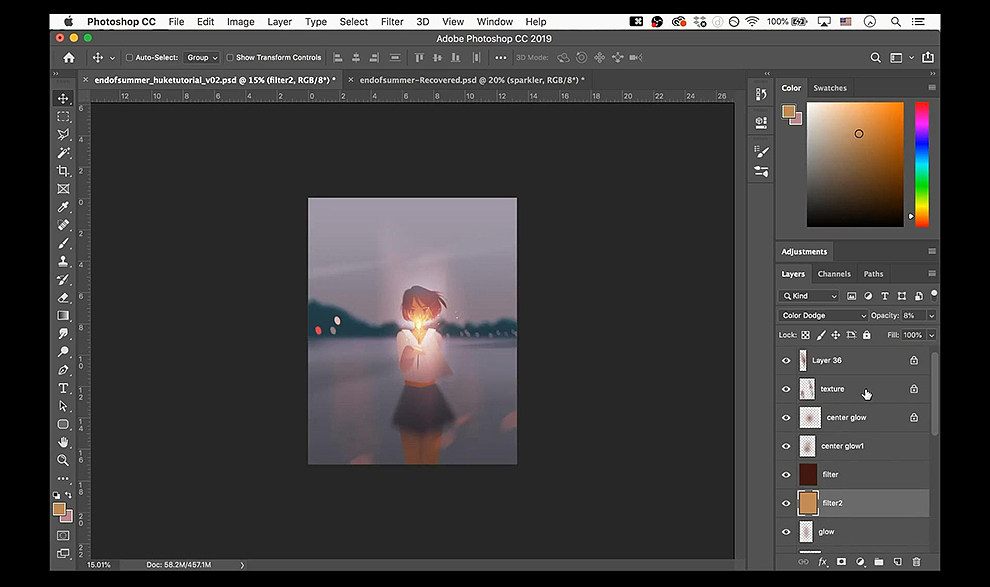Select the Zoom tool
This screenshot has height=587, width=990.
click(63, 460)
